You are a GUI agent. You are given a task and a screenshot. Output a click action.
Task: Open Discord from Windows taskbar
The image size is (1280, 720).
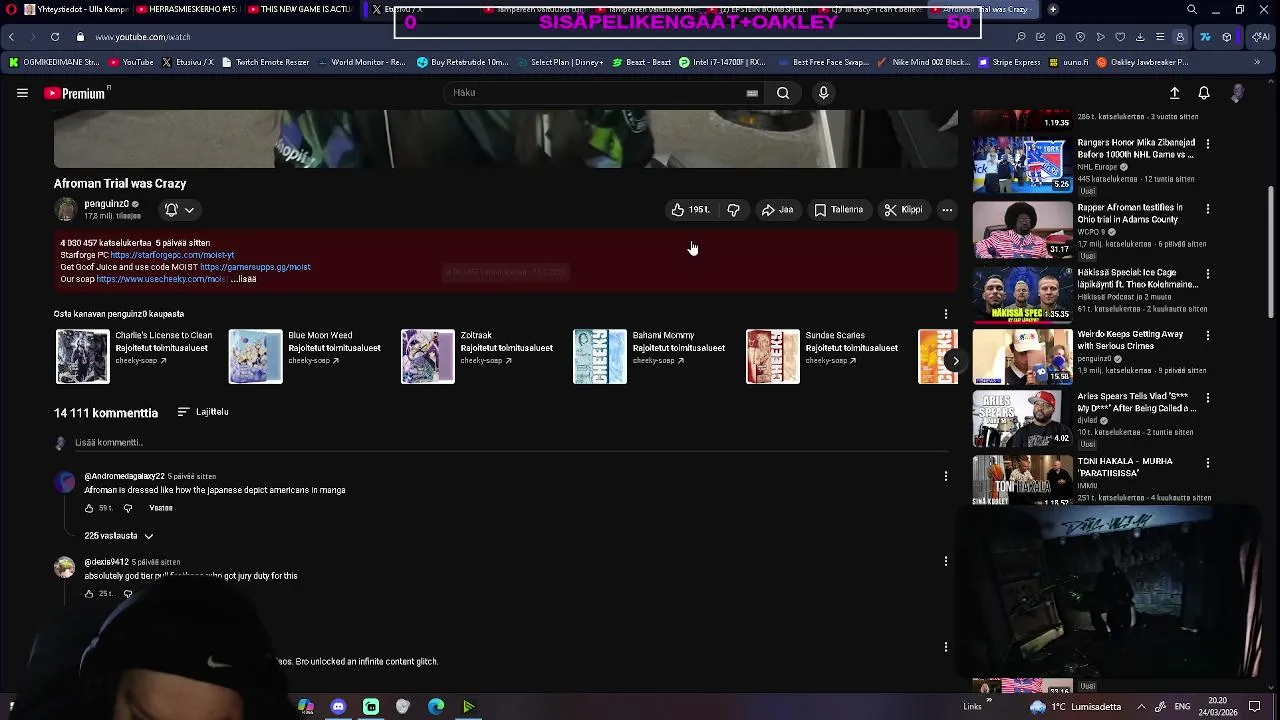[338, 707]
